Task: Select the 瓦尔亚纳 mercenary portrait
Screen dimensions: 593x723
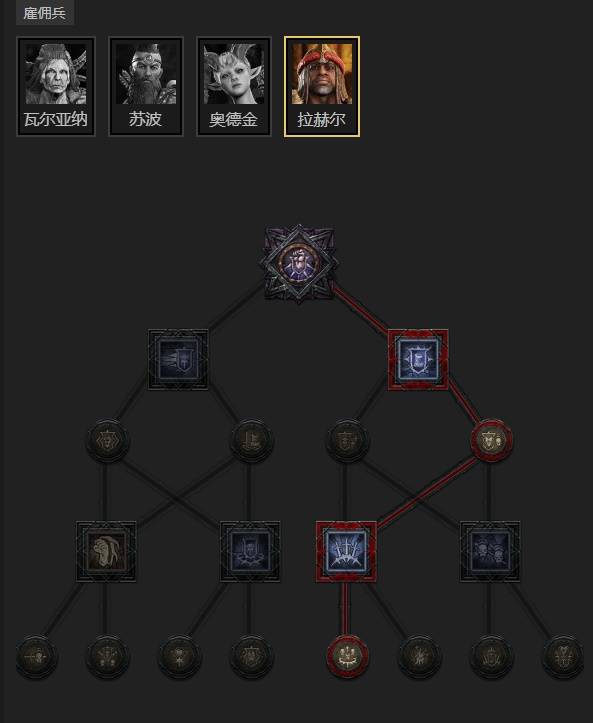Action: (x=56, y=87)
